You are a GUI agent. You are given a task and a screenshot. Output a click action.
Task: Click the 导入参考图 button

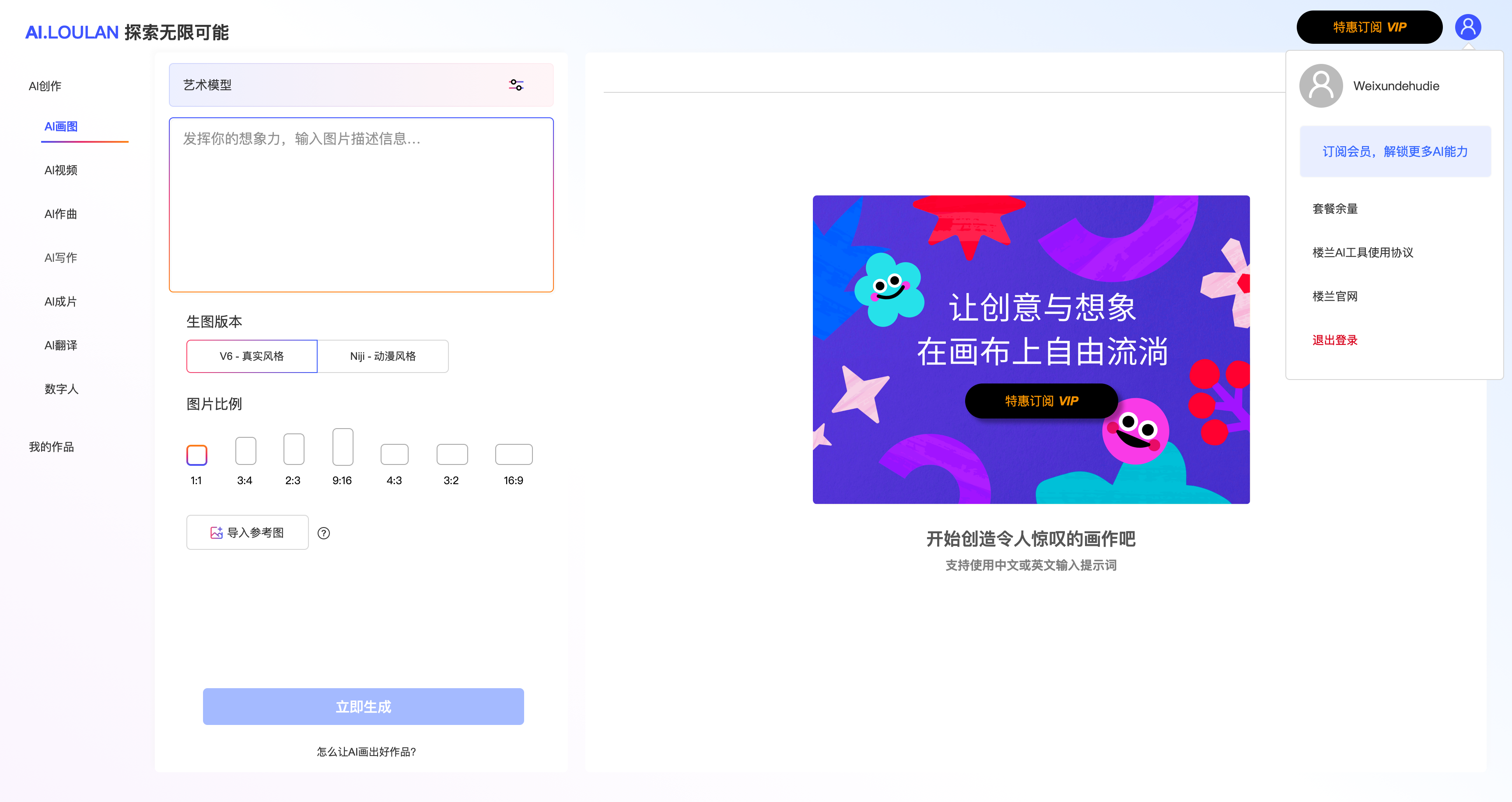coord(247,532)
